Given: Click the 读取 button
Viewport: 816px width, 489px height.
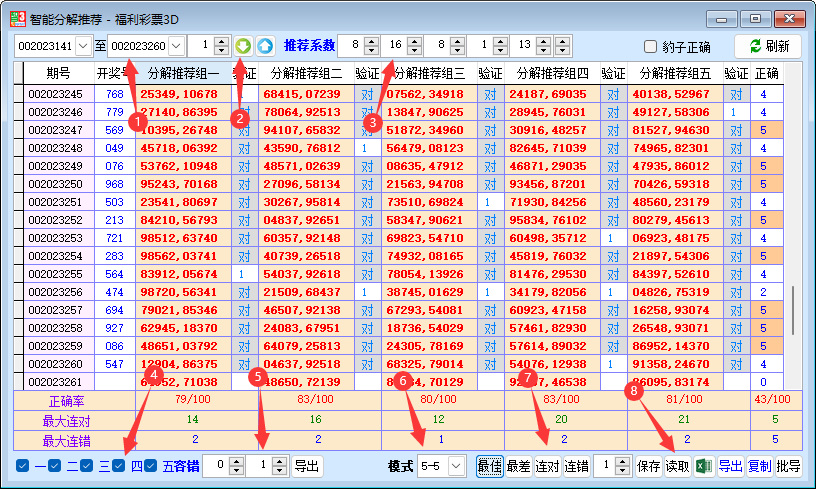Looking at the screenshot, I should point(677,466).
